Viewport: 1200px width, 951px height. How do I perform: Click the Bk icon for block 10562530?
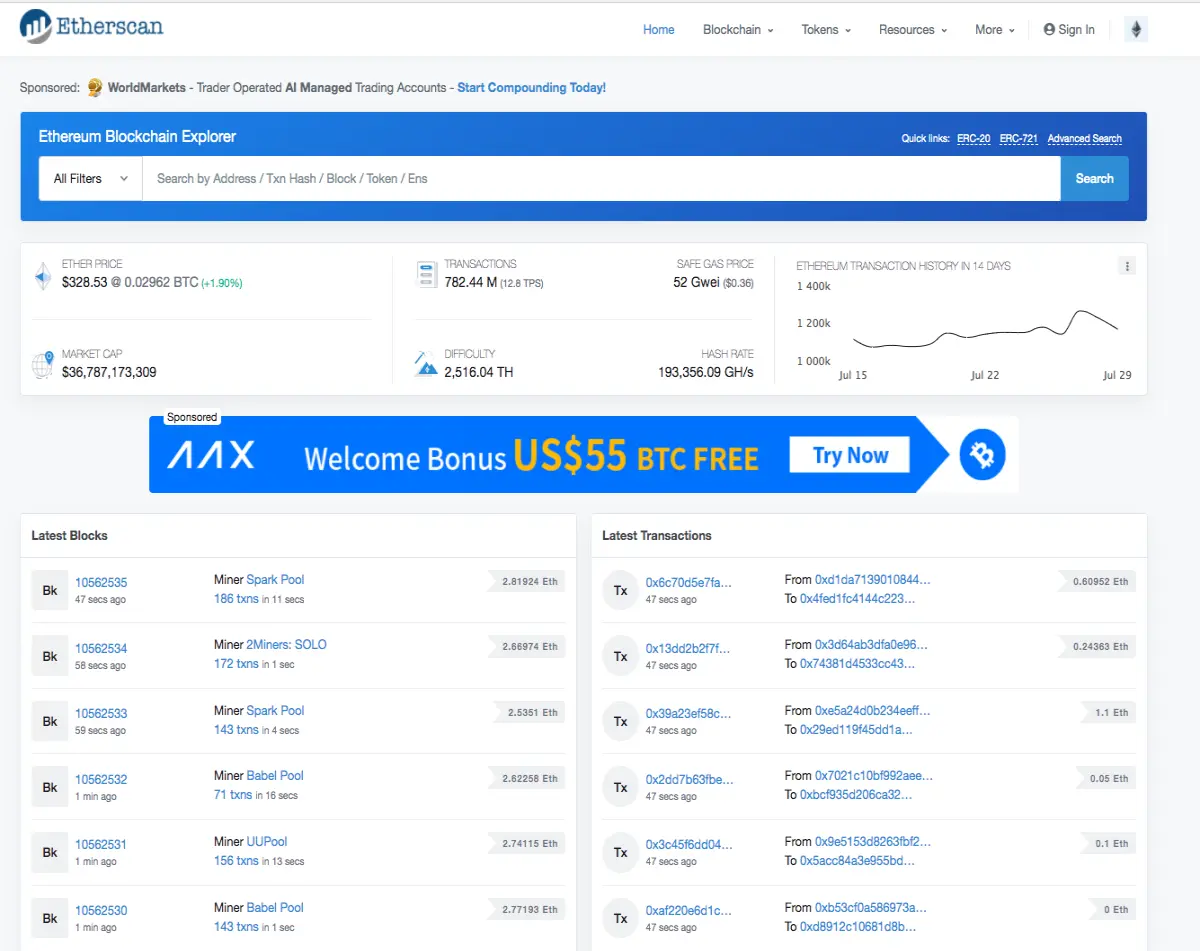50,918
